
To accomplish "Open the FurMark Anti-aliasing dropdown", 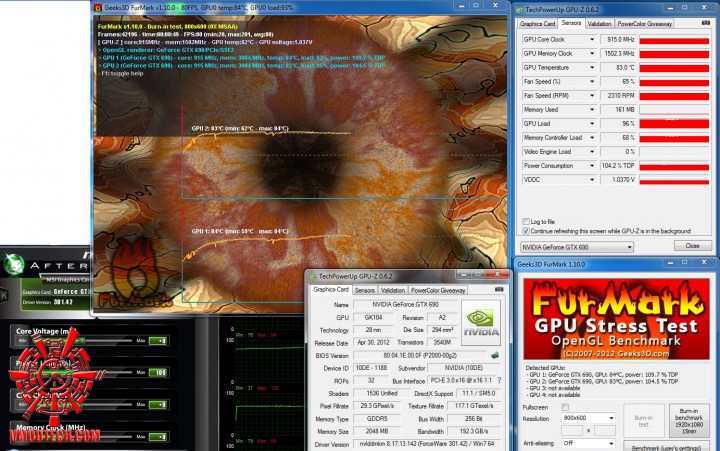I will (x=588, y=443).
